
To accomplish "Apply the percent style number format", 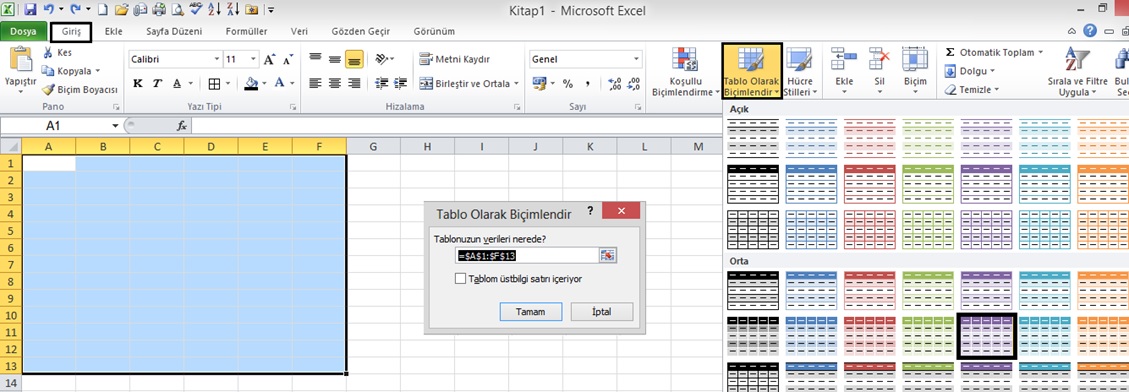I will 568,84.
